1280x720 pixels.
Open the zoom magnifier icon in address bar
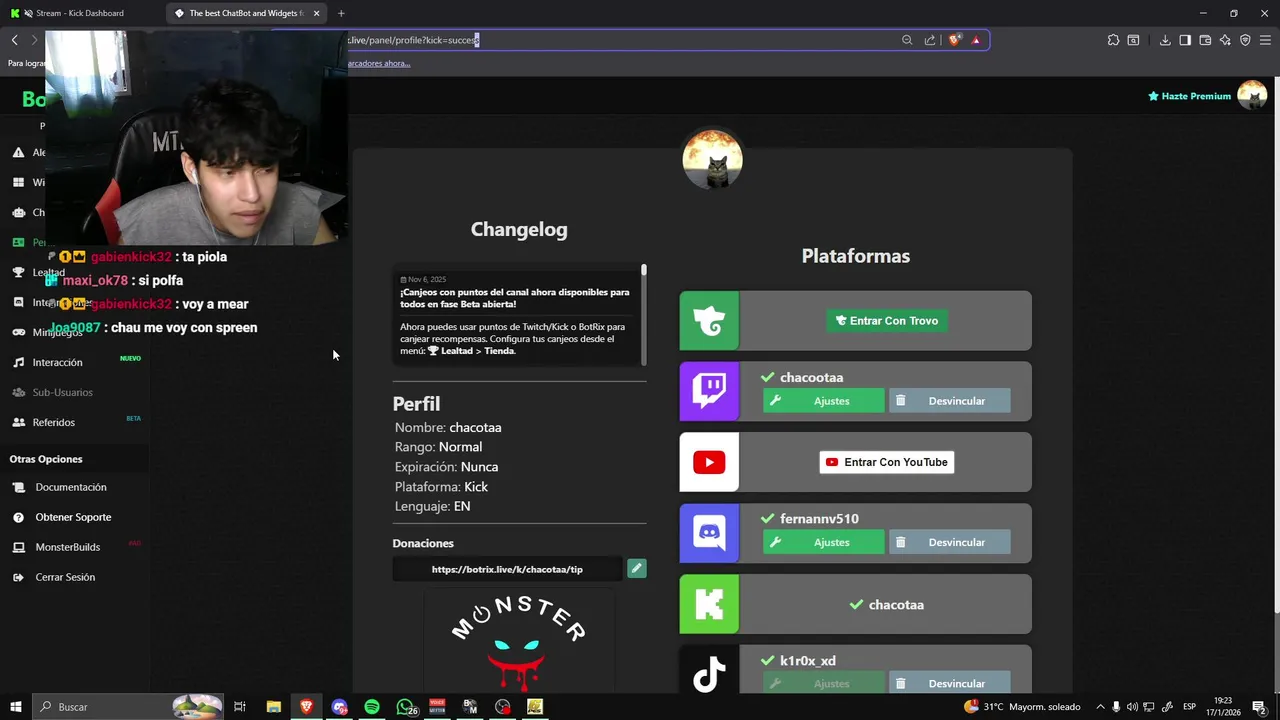[907, 40]
